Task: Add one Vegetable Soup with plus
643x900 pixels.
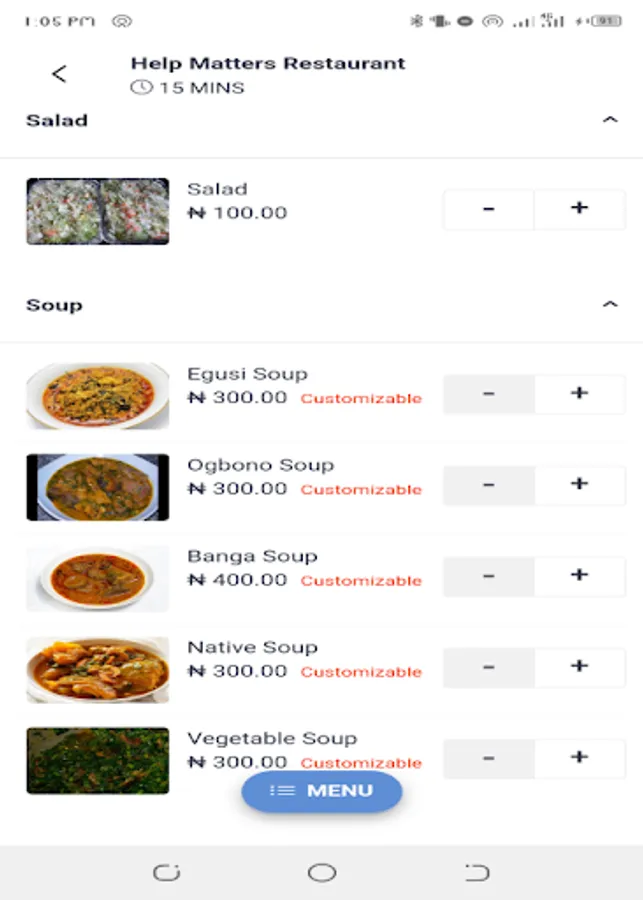Action: point(579,758)
